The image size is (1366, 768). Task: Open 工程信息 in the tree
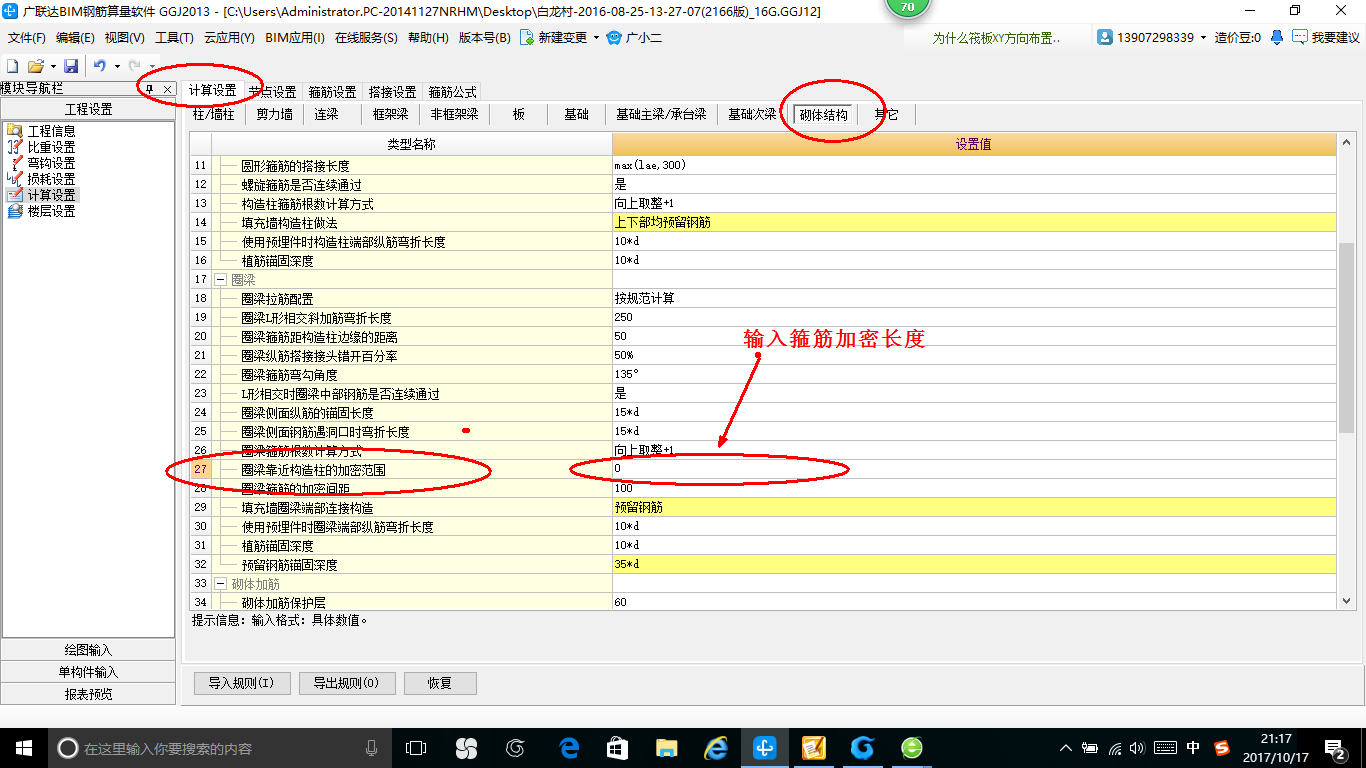51,131
